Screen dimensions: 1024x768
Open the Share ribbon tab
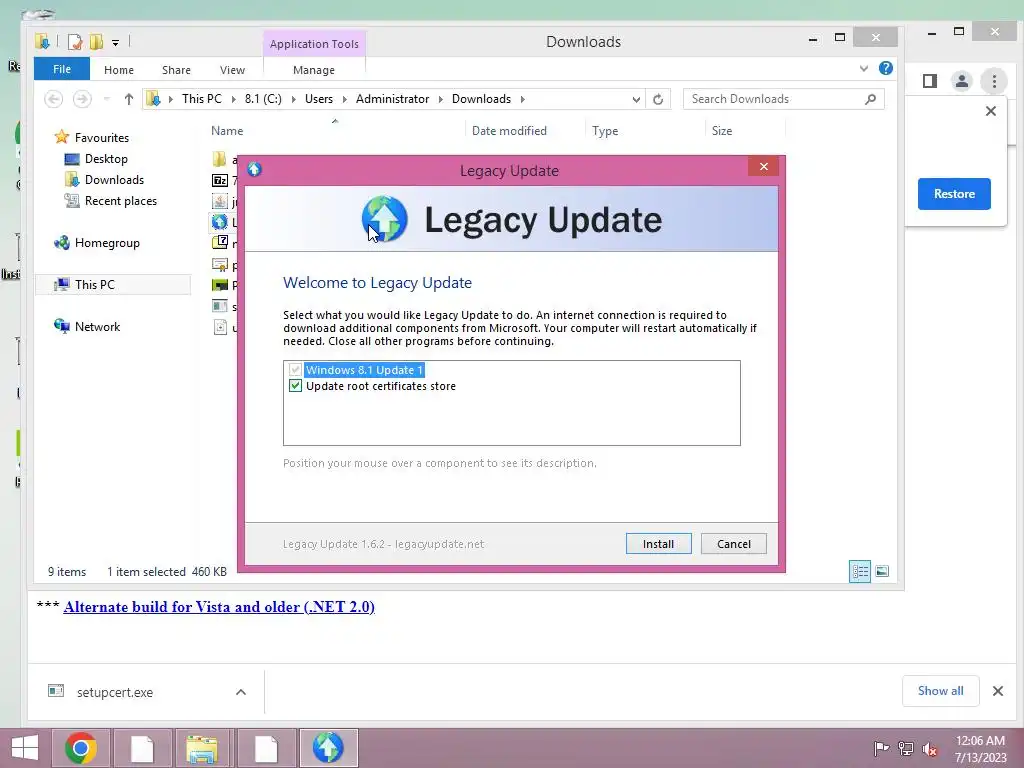tap(176, 70)
